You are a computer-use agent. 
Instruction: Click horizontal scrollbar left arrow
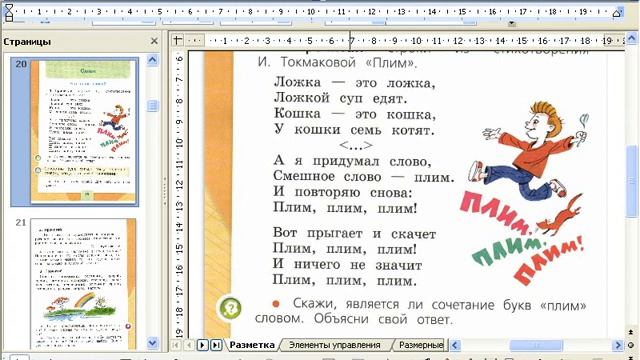coord(455,345)
